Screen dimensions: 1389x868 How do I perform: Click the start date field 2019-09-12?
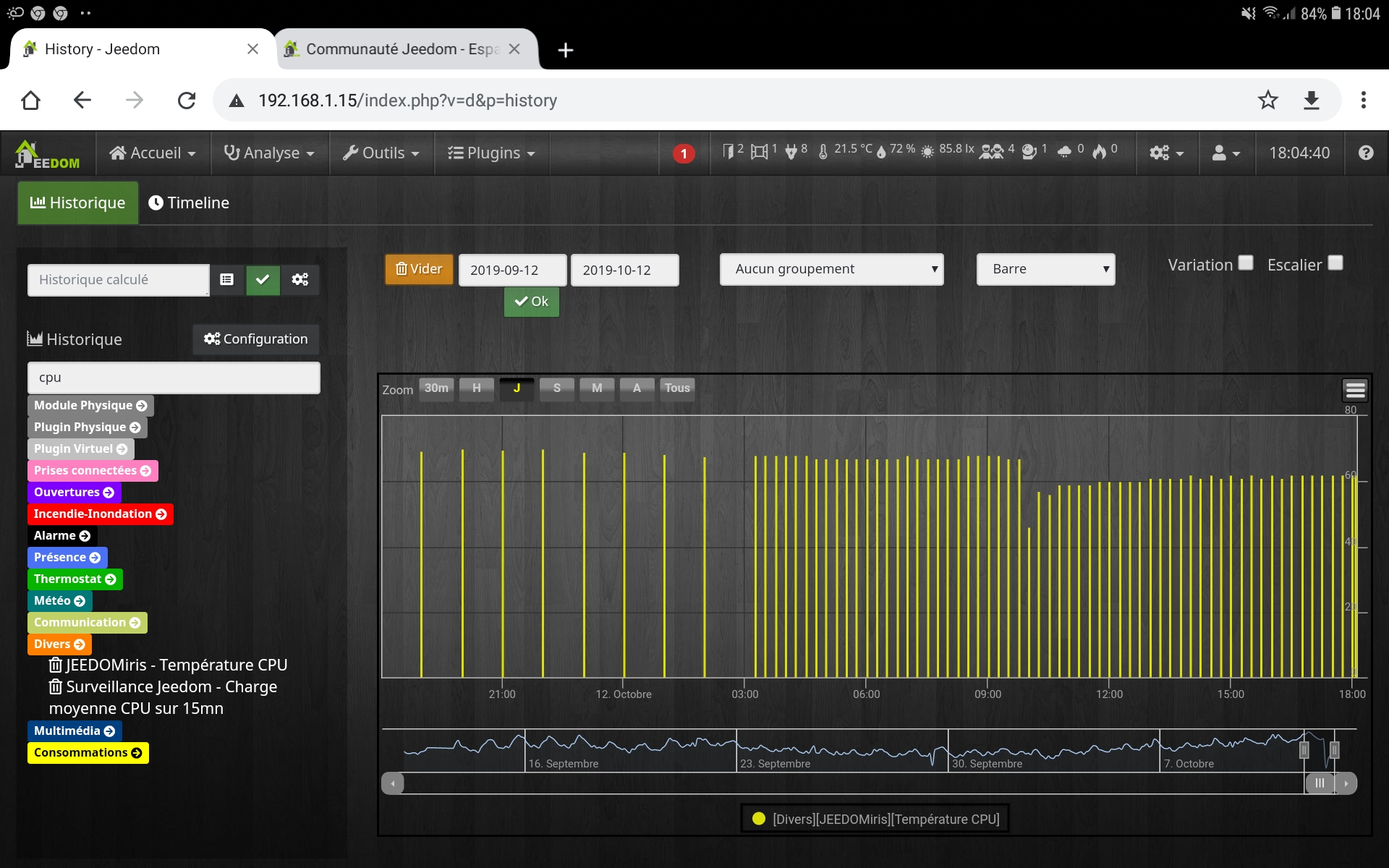(x=513, y=270)
